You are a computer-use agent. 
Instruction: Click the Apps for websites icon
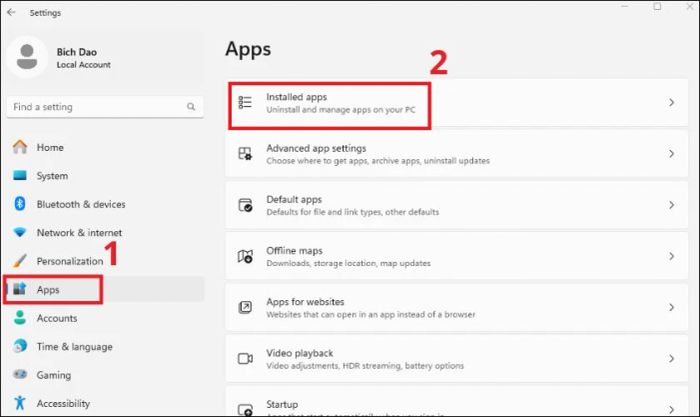(x=245, y=307)
